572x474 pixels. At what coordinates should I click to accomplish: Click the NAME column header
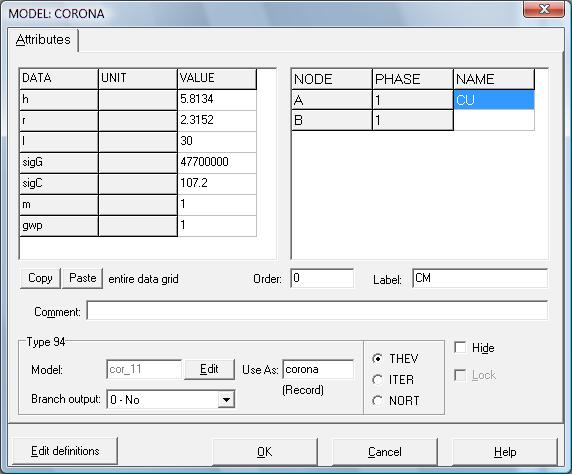click(494, 79)
